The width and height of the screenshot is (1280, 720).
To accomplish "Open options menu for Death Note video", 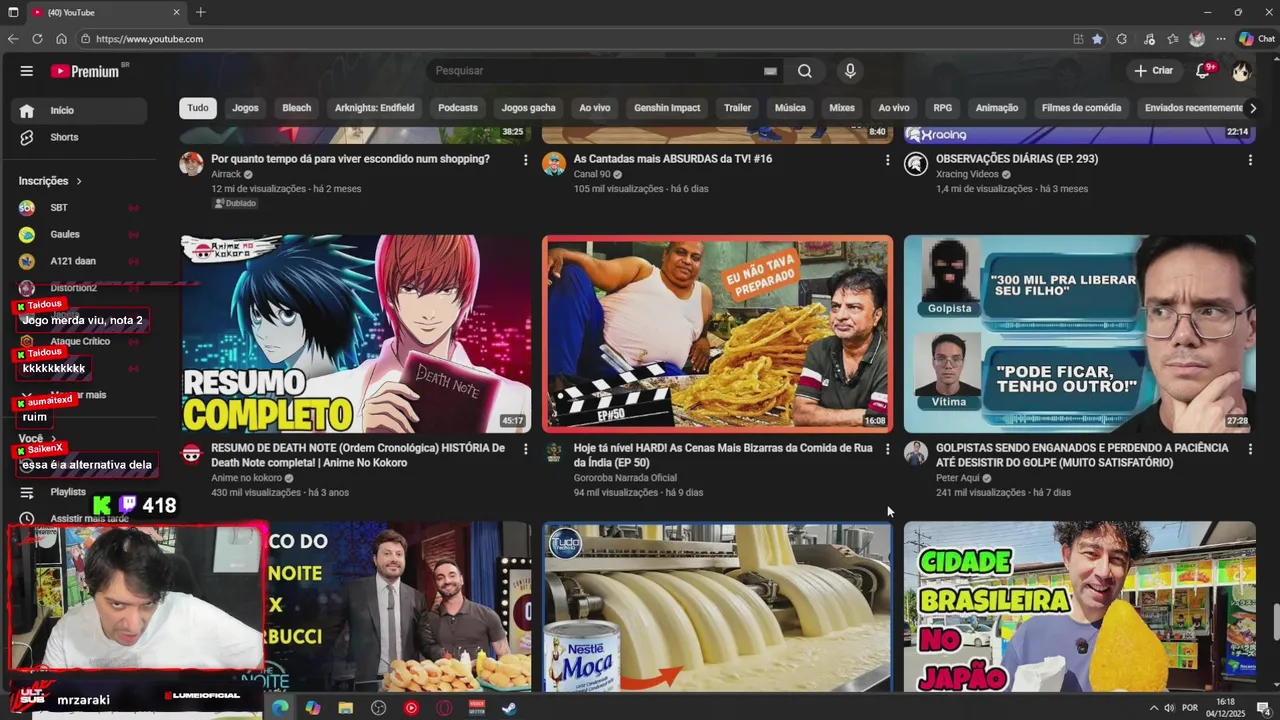I will [x=525, y=450].
